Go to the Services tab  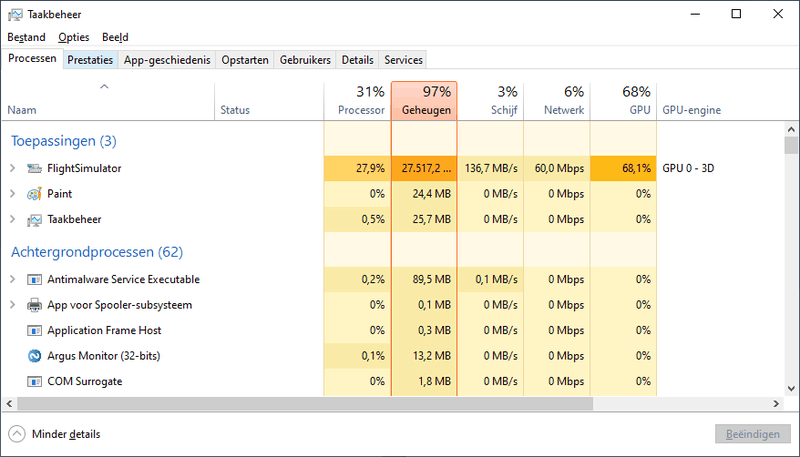[x=404, y=60]
